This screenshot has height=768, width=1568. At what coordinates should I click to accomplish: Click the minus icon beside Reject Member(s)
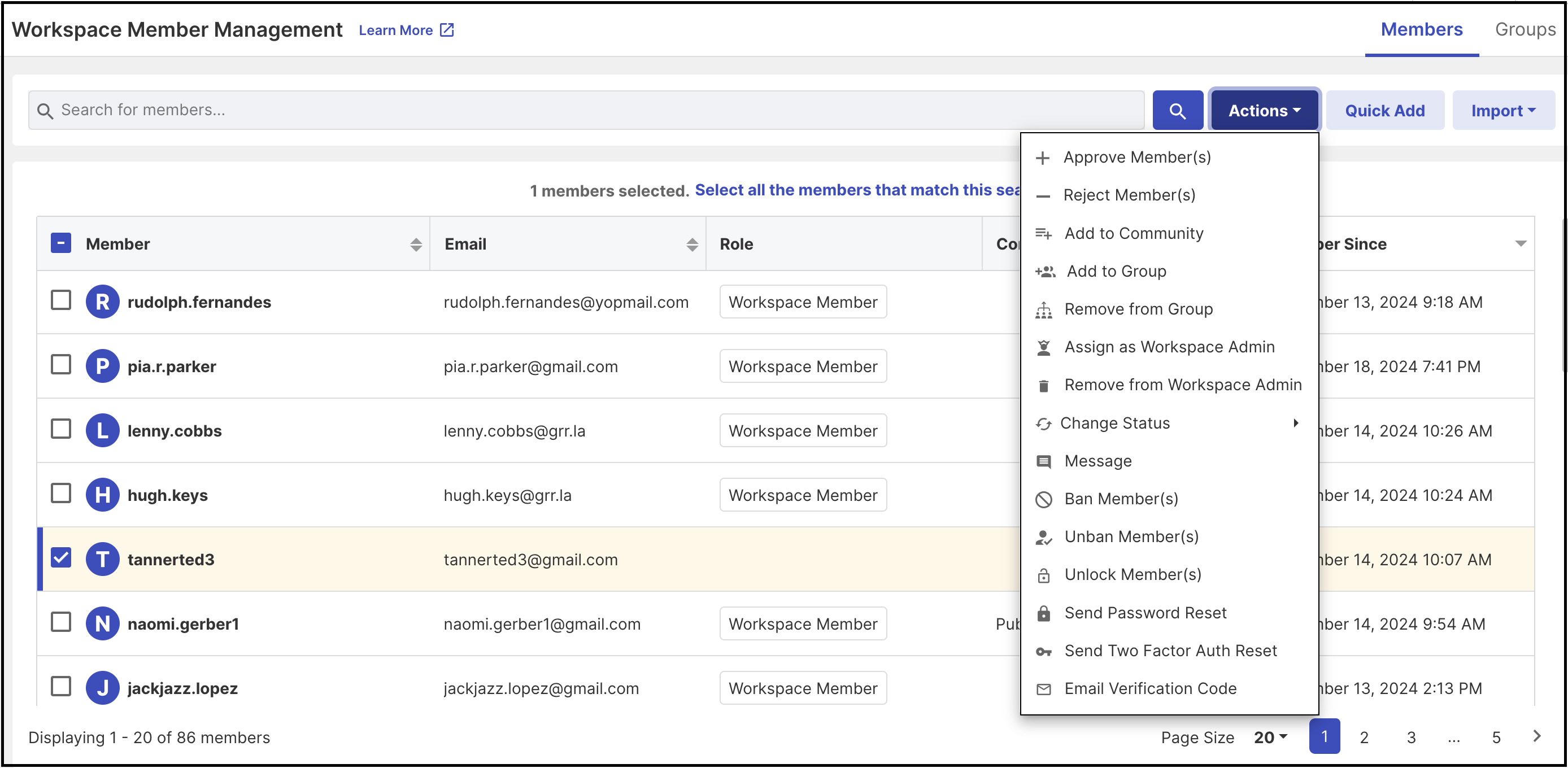[x=1043, y=196]
